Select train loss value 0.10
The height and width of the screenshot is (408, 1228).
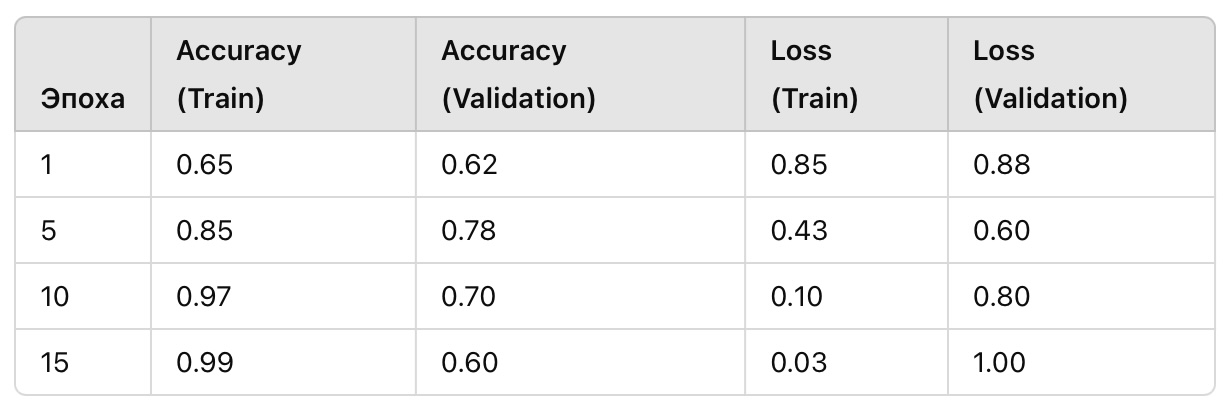(798, 296)
